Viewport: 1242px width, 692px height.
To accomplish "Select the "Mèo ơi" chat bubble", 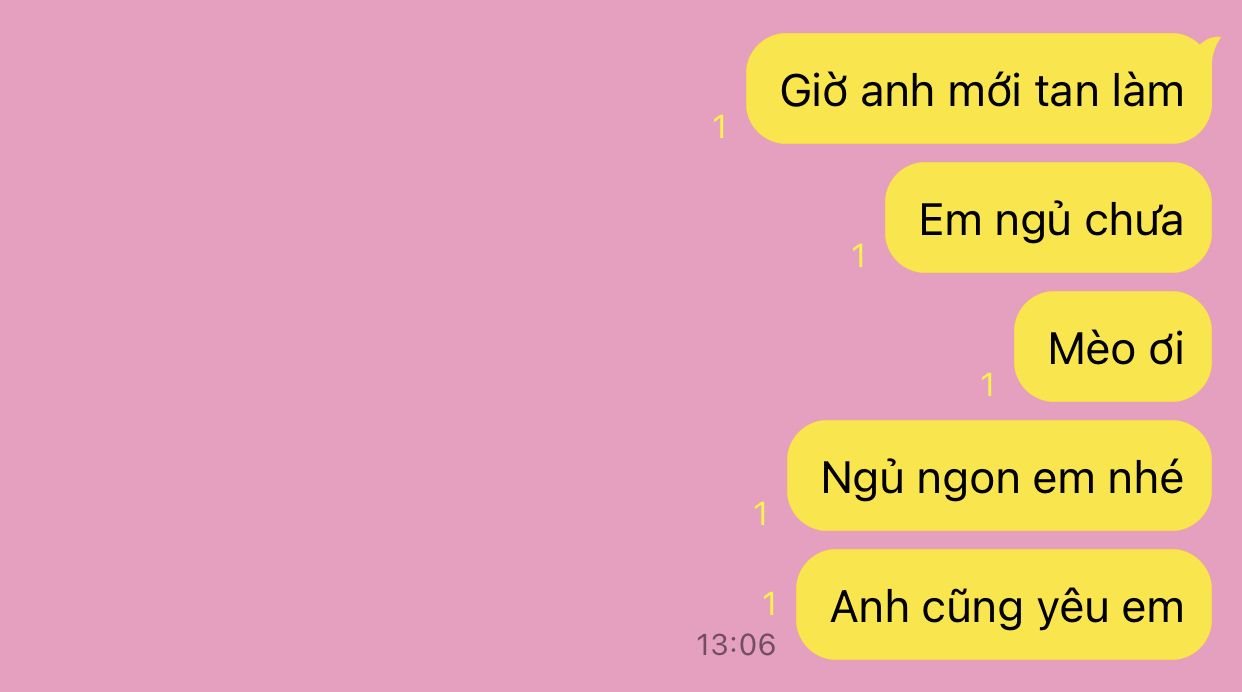I will coord(1113,347).
